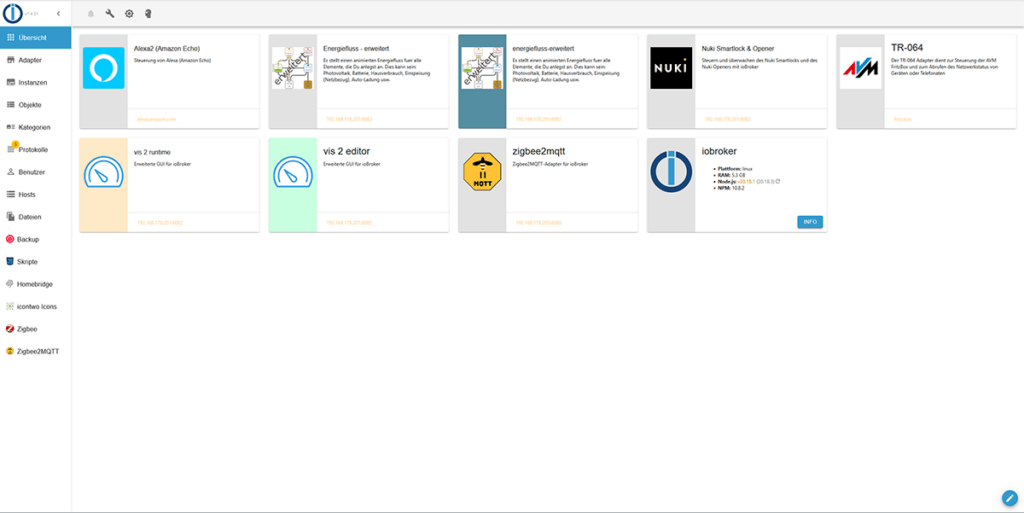Click the 'vis 2 editor' title
Viewport: 1024px width, 513px height.
(x=347, y=151)
